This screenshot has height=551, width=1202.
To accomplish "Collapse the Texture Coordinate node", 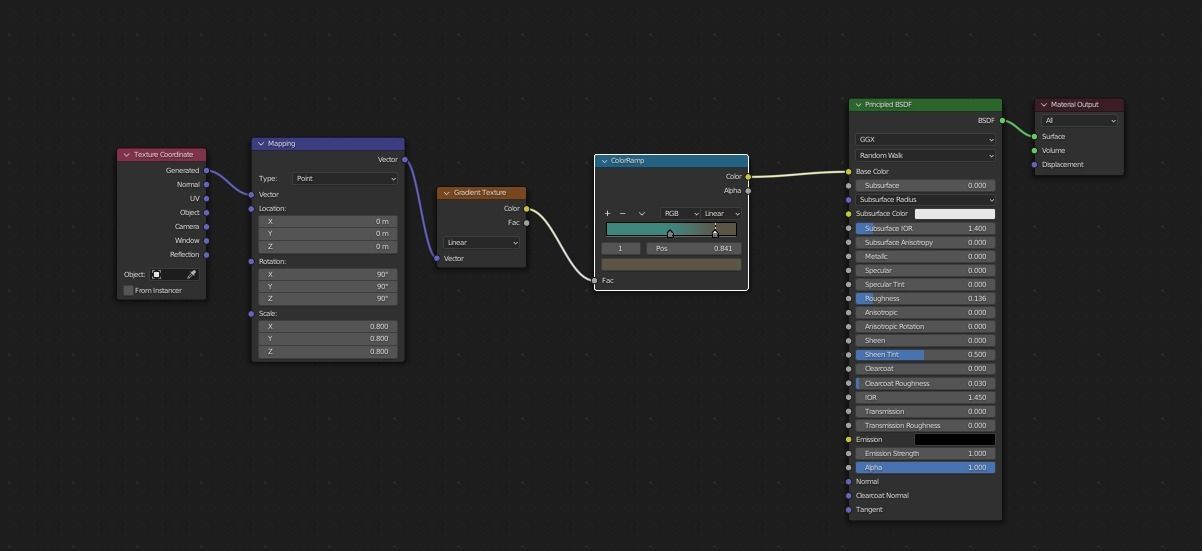I will (126, 154).
